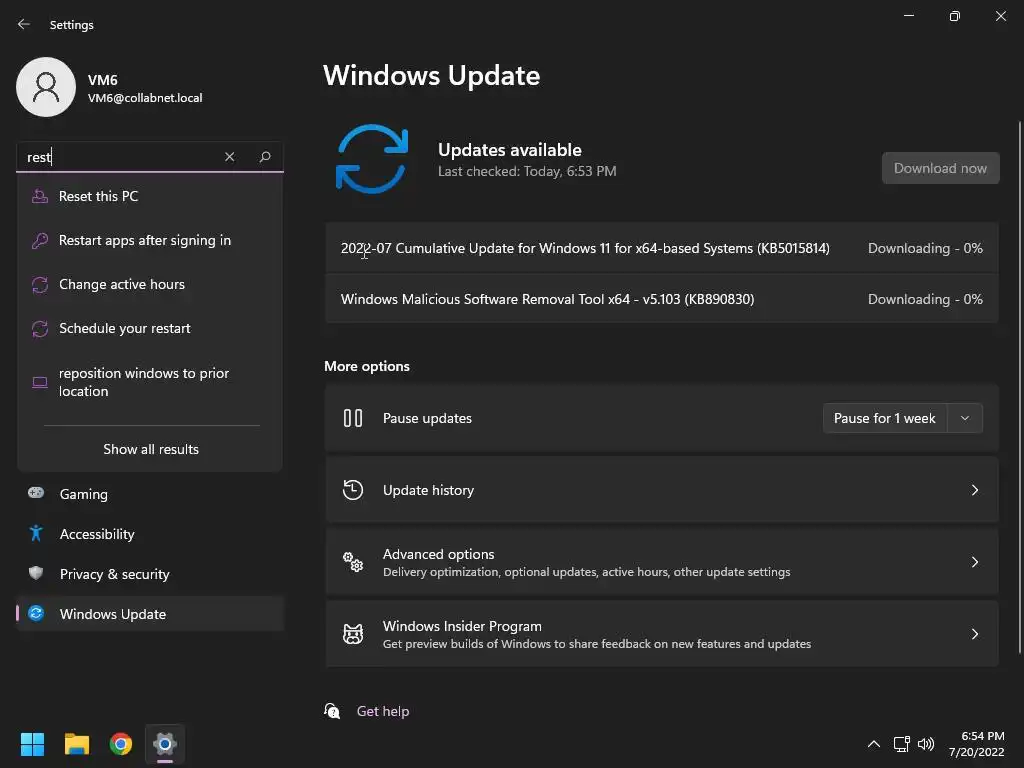
Task: Click the key icon beside Restart apps after signing in
Action: pyautogui.click(x=40, y=240)
